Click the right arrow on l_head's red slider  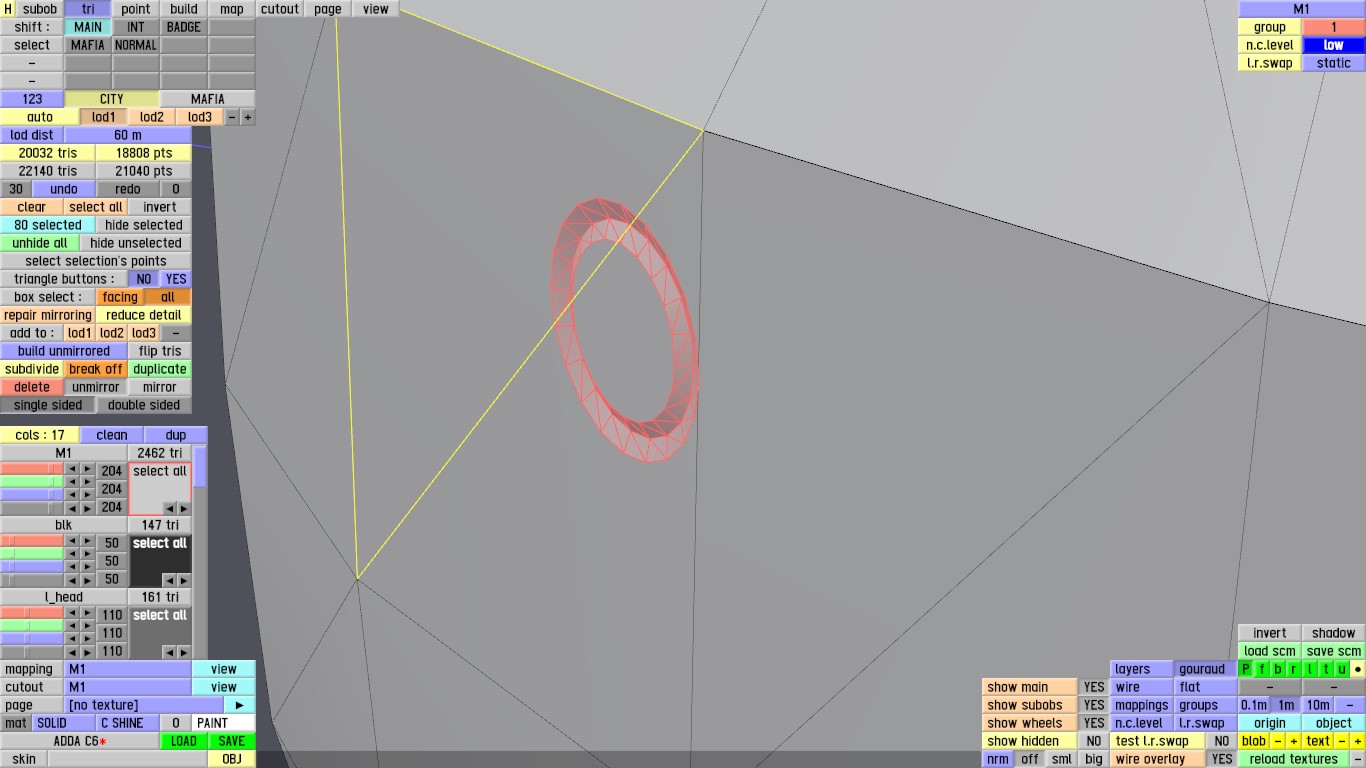[x=88, y=614]
